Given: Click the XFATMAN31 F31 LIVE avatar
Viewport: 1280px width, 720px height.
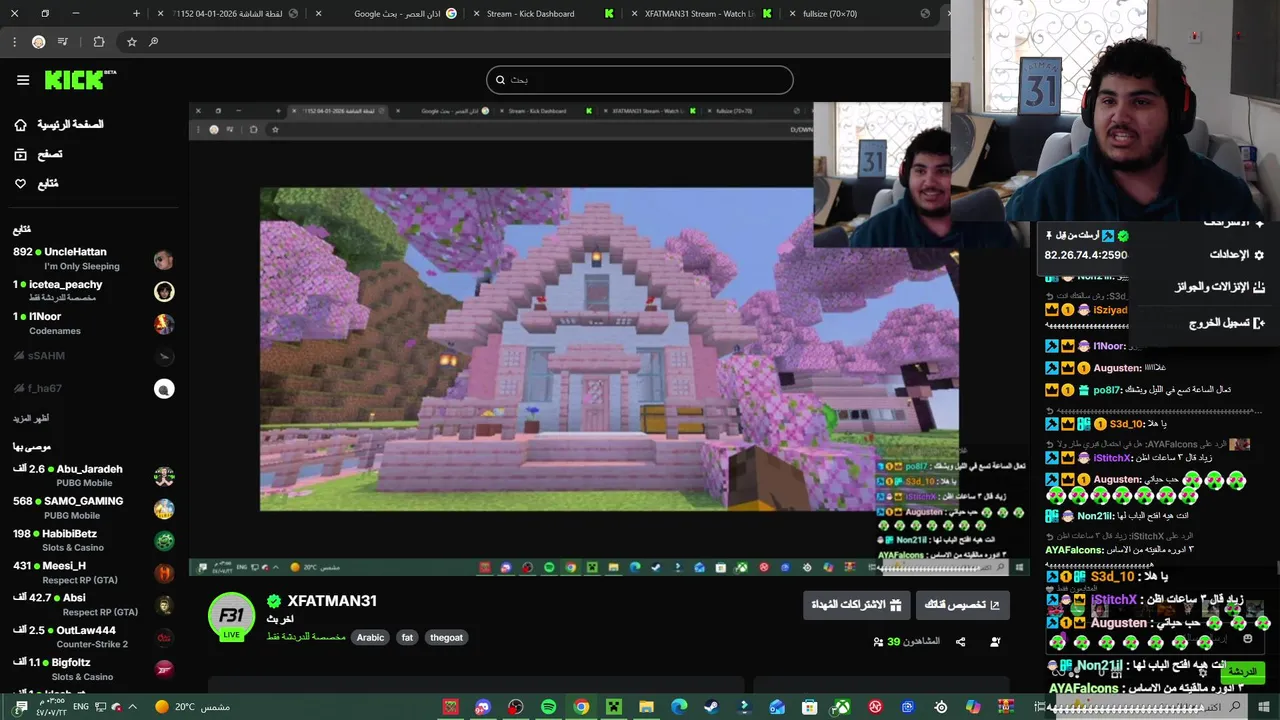Looking at the screenshot, I should (x=231, y=617).
